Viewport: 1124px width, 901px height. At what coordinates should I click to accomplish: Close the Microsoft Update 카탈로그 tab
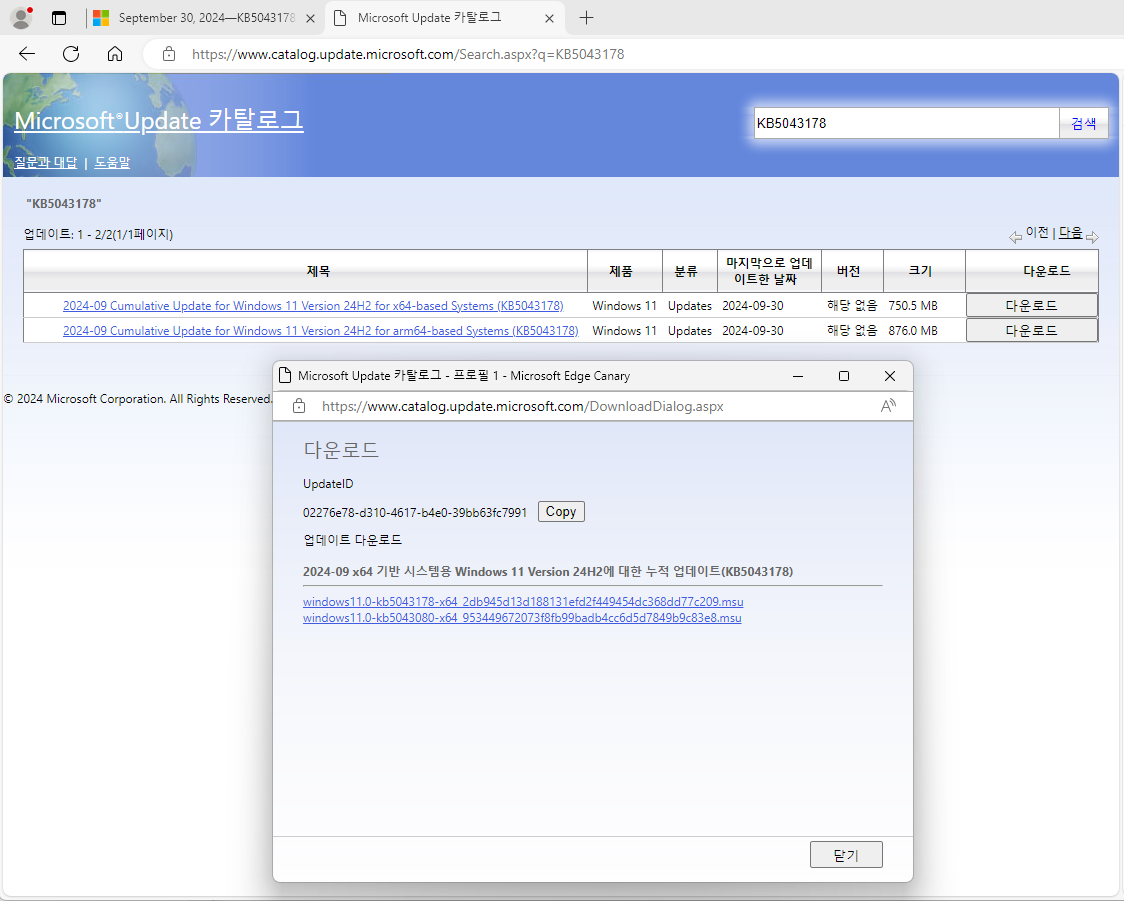pos(549,19)
